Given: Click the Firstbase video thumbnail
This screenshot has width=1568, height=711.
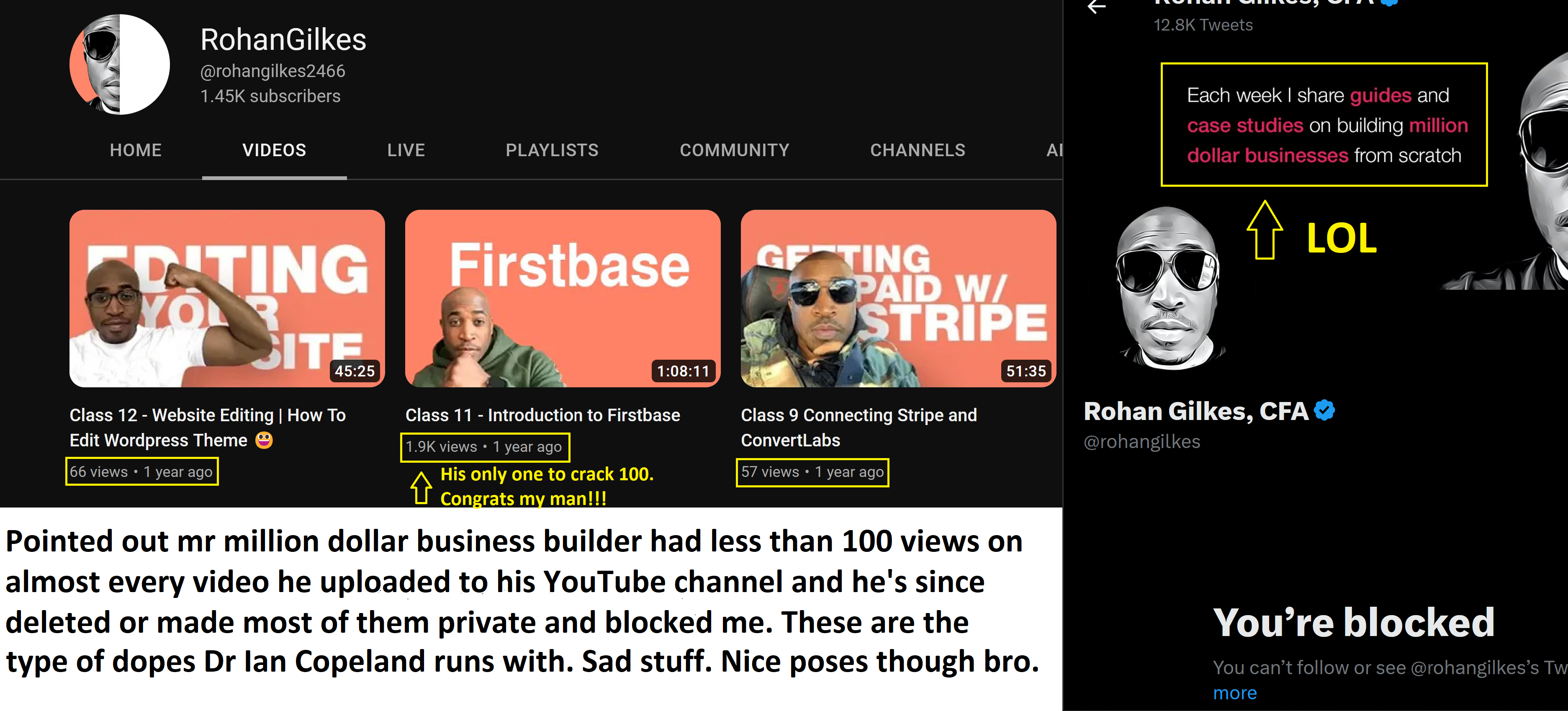Looking at the screenshot, I should [563, 298].
